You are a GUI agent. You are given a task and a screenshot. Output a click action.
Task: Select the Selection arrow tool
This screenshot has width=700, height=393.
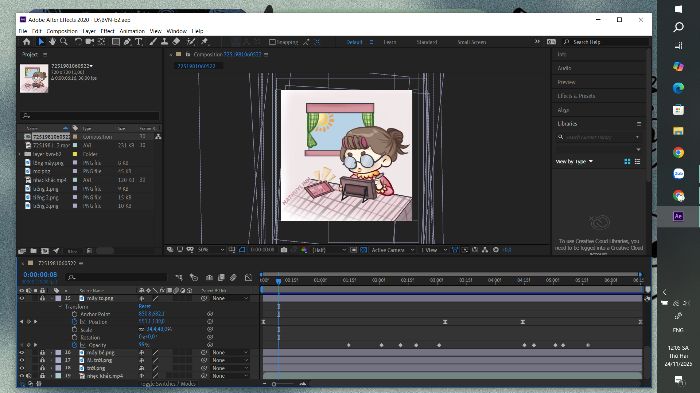click(41, 42)
